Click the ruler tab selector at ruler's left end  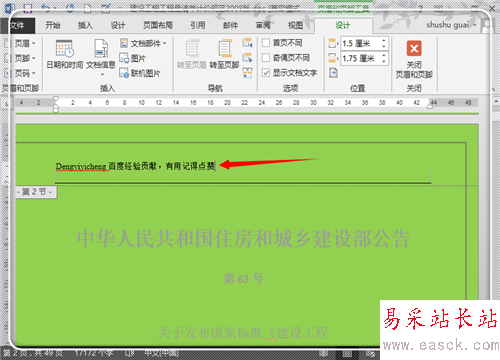7,104
